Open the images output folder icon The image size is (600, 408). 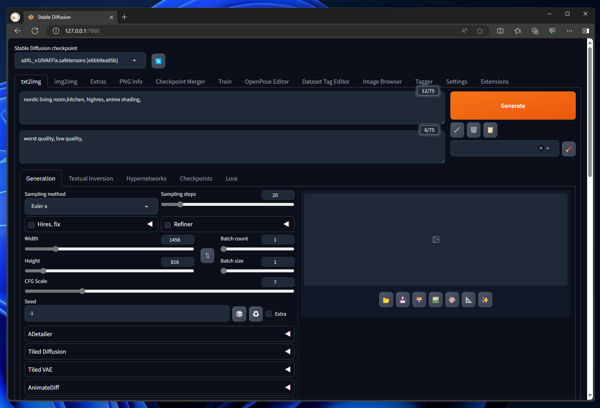[386, 300]
